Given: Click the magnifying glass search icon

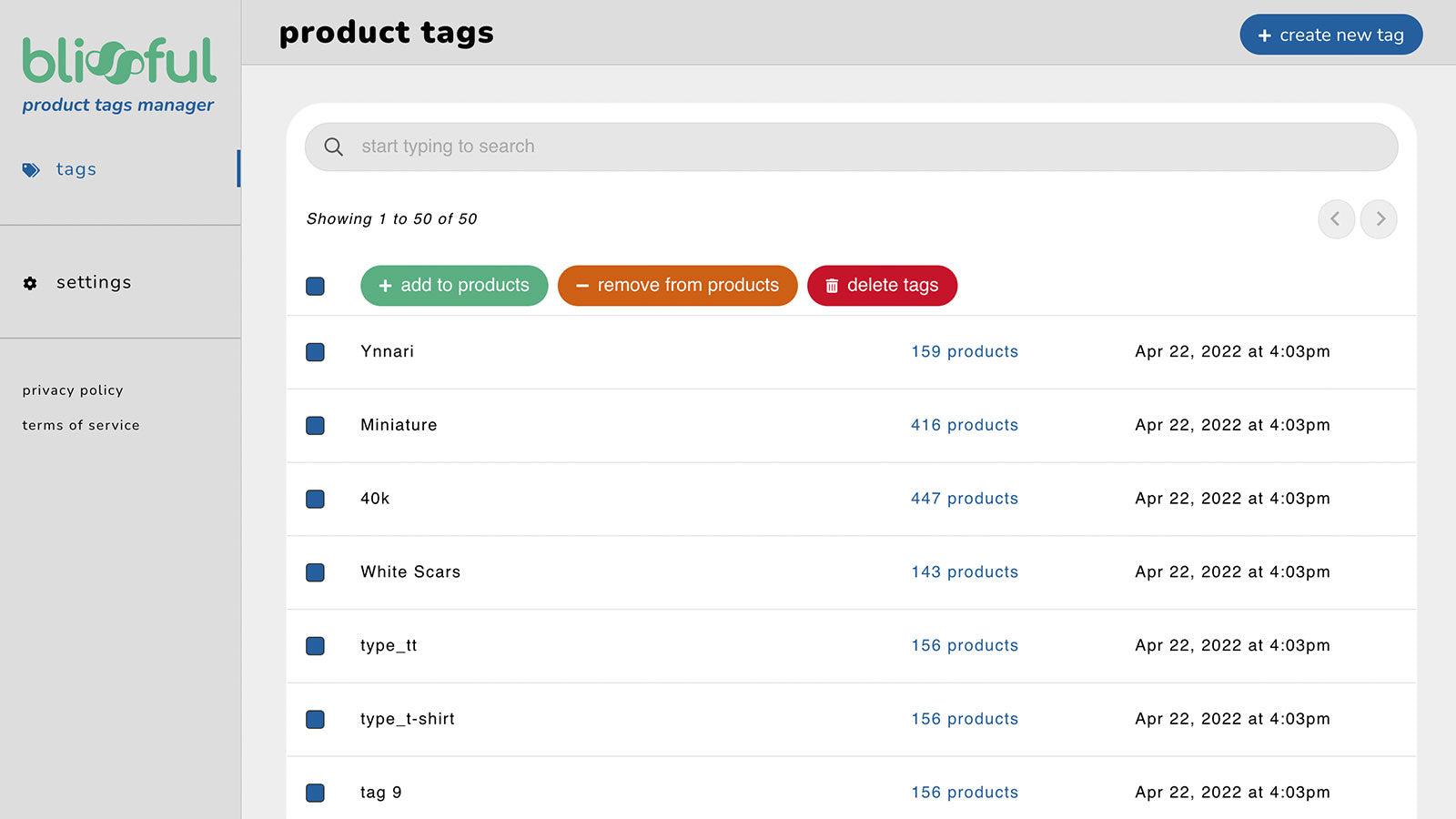Looking at the screenshot, I should 333,147.
